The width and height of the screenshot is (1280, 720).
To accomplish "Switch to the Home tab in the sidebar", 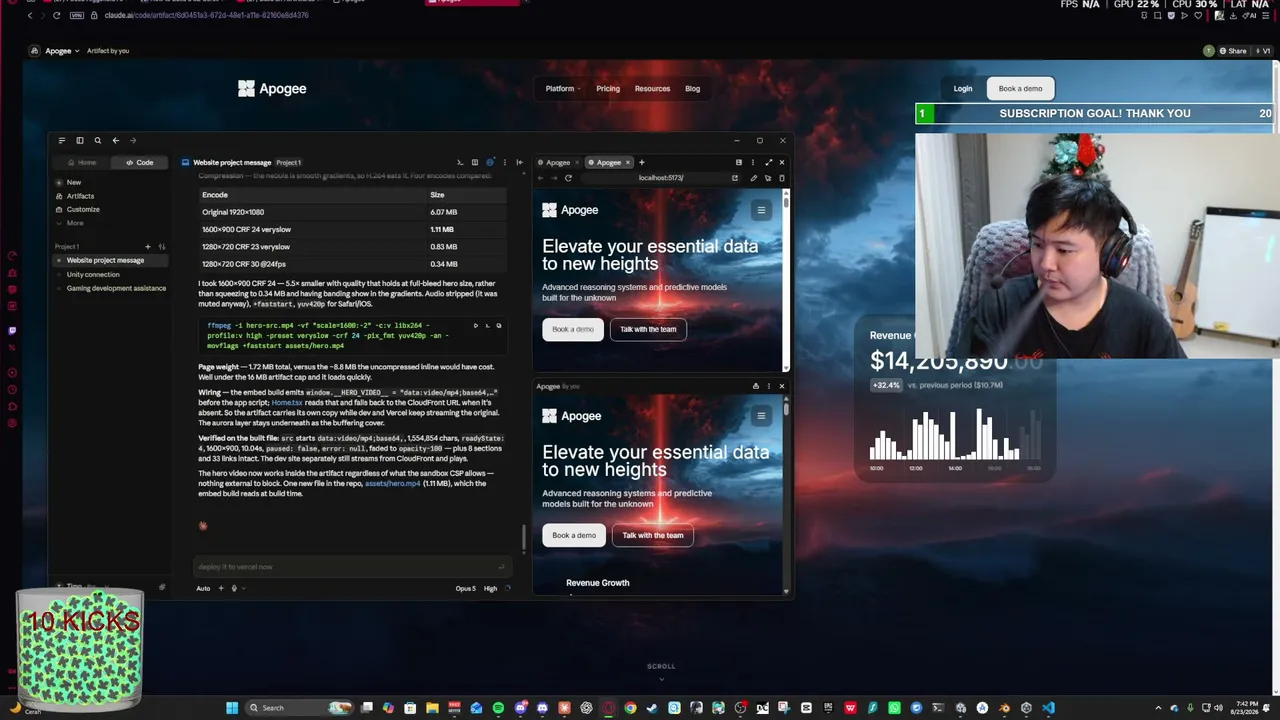I will tap(82, 162).
